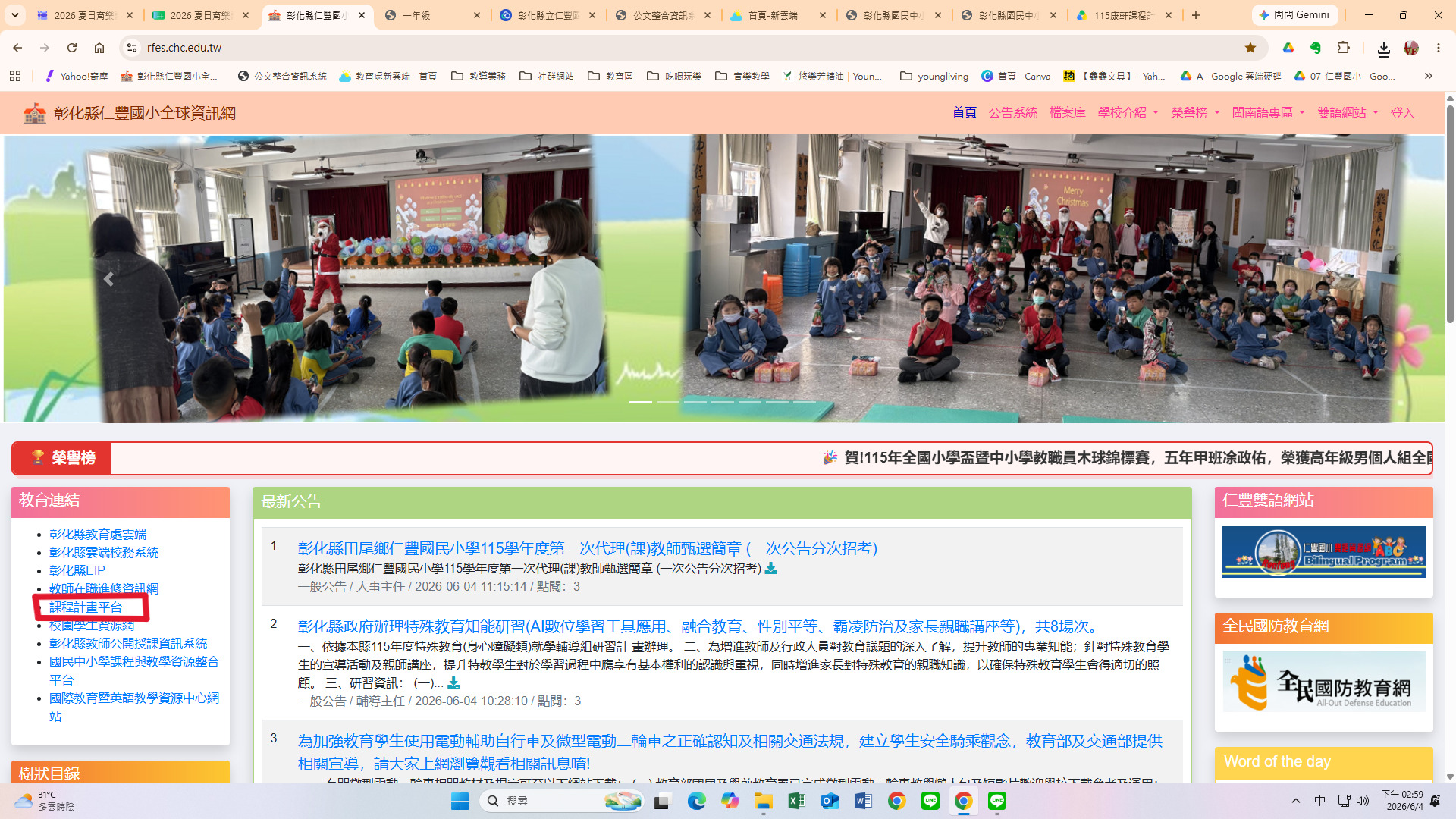The width and height of the screenshot is (1456, 819).
Task: Open the Extensions puzzle icon
Action: 1343,48
